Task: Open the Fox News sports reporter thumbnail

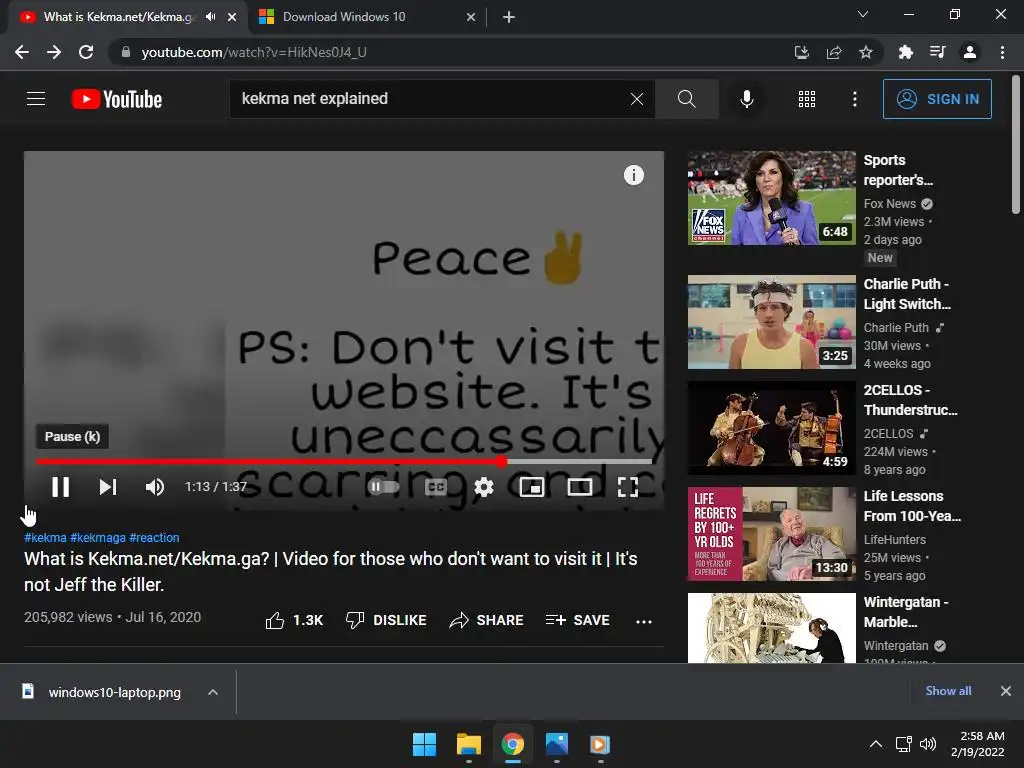Action: click(x=771, y=198)
